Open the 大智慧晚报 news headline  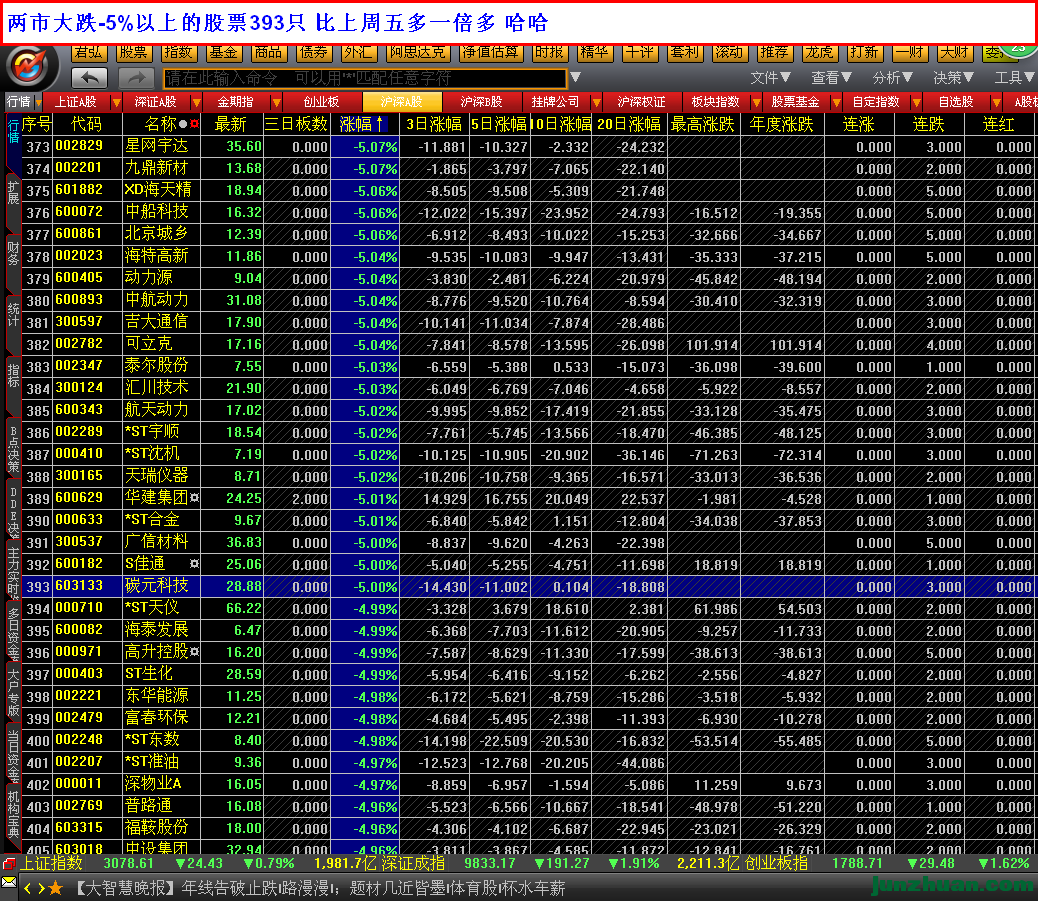click(x=318, y=888)
